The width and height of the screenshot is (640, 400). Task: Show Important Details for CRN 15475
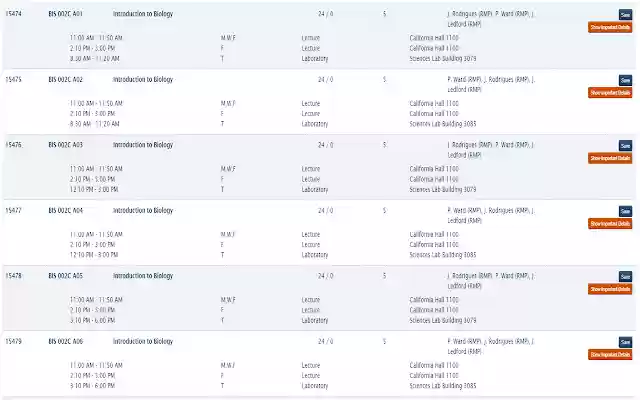pos(610,92)
